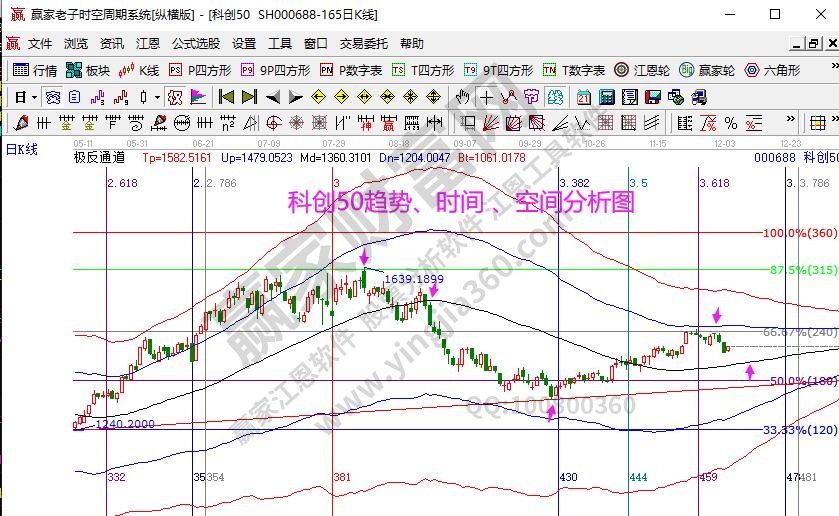Open the 江恩轮 Gann wheel tool
Screen dimensions: 839x516
point(642,70)
